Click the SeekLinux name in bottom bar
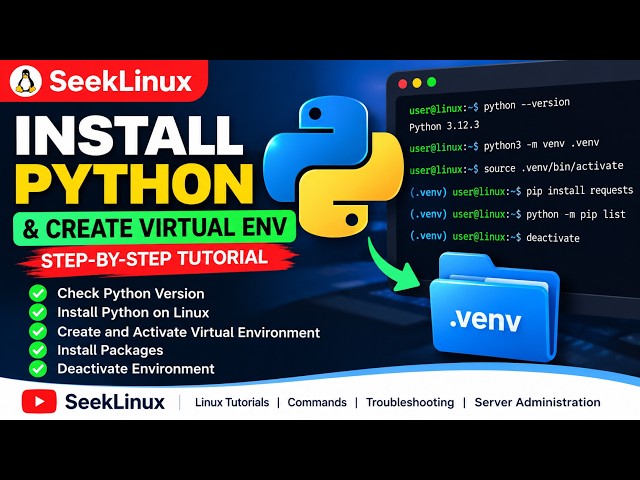Viewport: 640px width, 480px height. point(115,402)
